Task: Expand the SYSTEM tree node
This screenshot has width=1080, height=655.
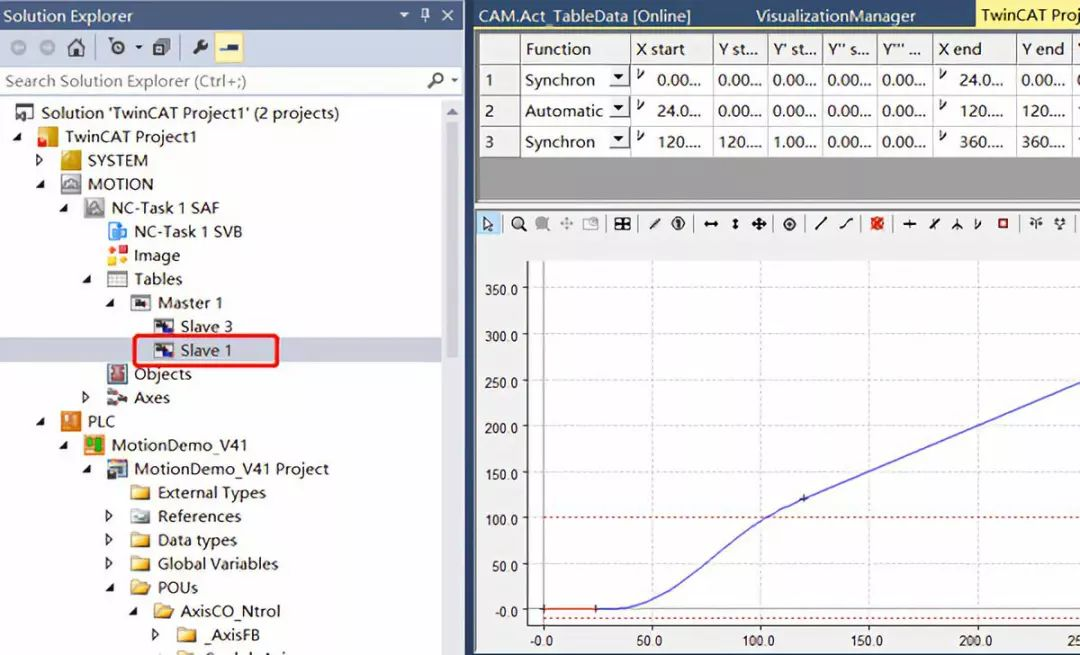Action: (39, 160)
